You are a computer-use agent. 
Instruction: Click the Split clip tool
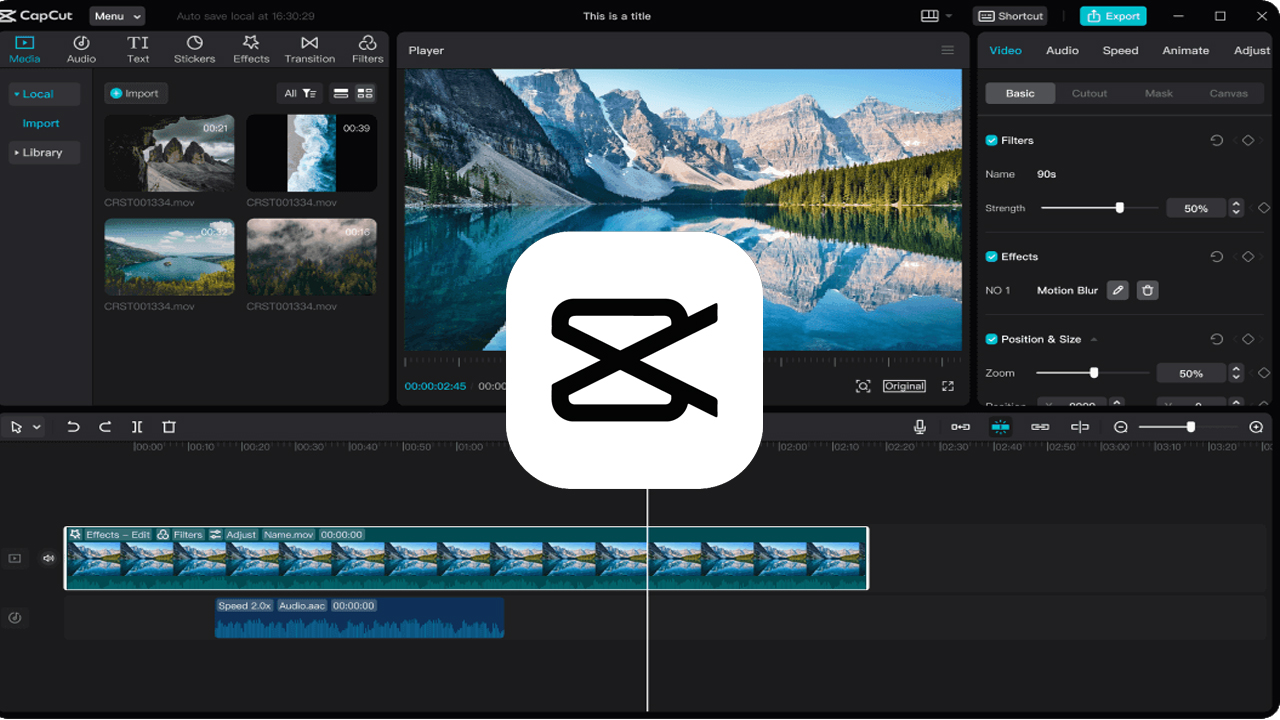click(137, 427)
